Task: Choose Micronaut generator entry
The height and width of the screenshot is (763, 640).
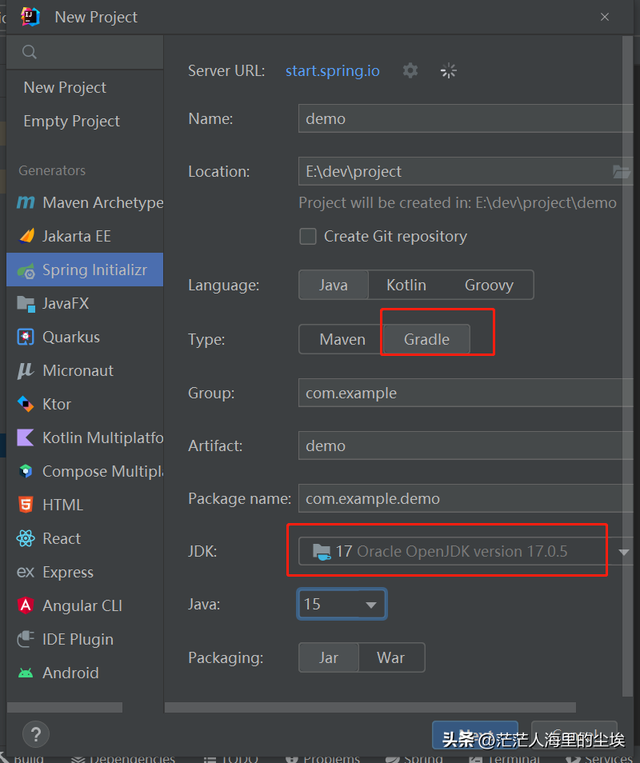Action: click(x=85, y=370)
